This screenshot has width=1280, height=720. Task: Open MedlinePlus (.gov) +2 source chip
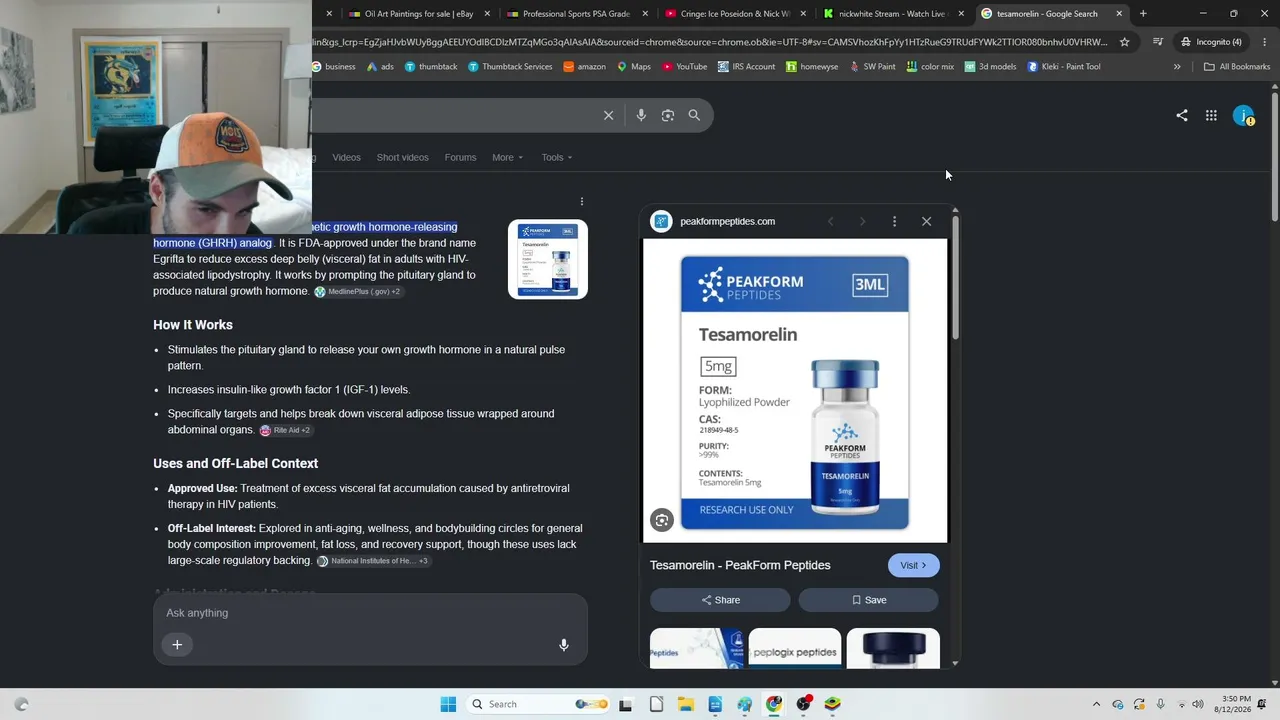tap(357, 292)
